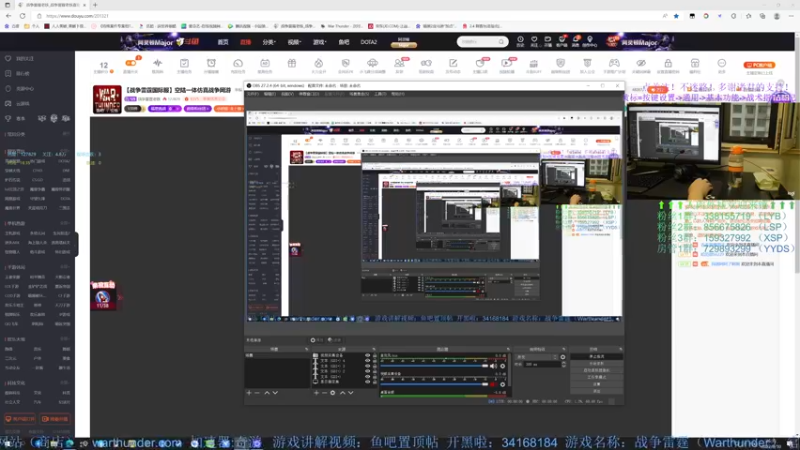
Task: Click the transition duration stepper arrows
Action: (563, 364)
